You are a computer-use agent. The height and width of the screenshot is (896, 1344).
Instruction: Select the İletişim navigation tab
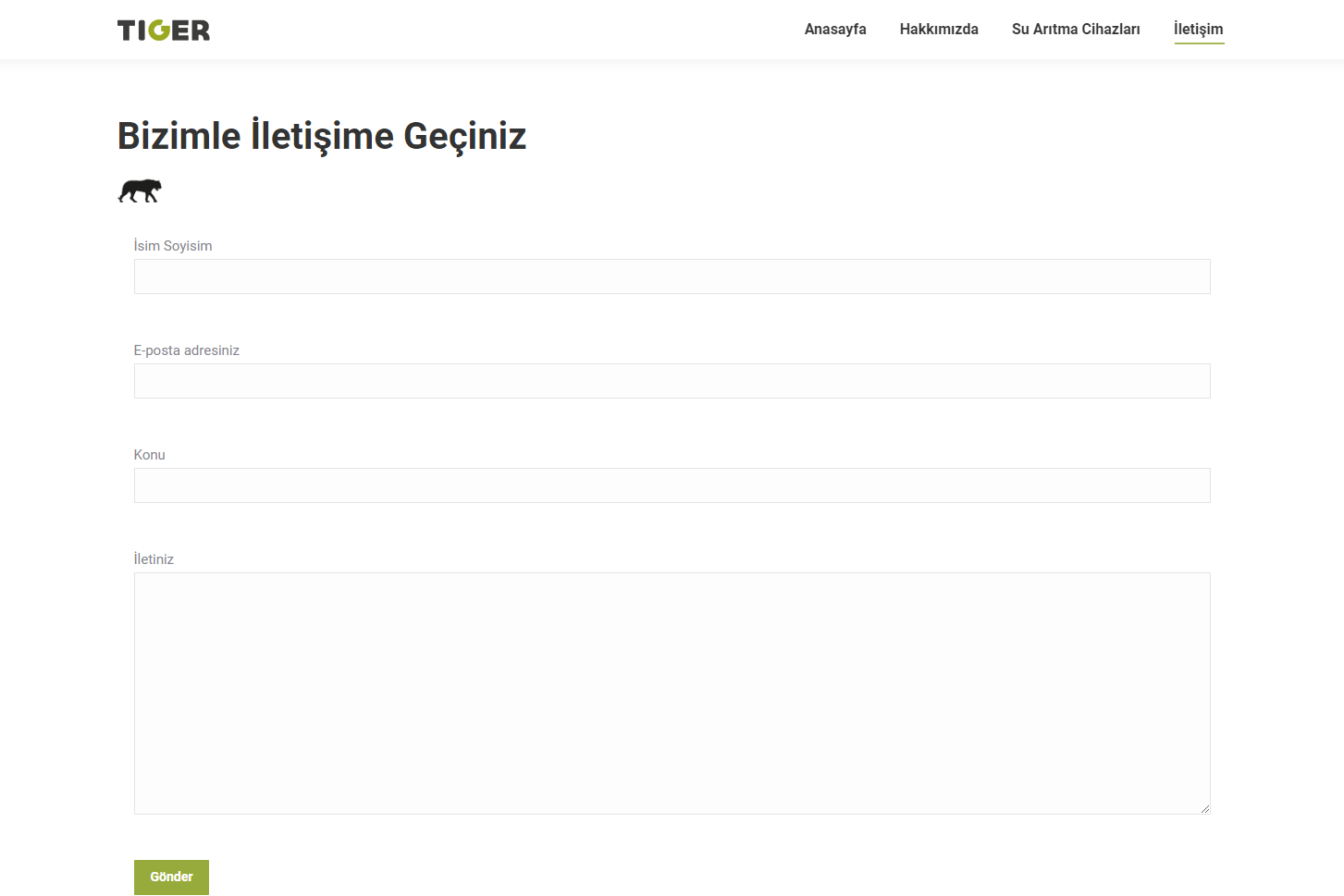1198,29
